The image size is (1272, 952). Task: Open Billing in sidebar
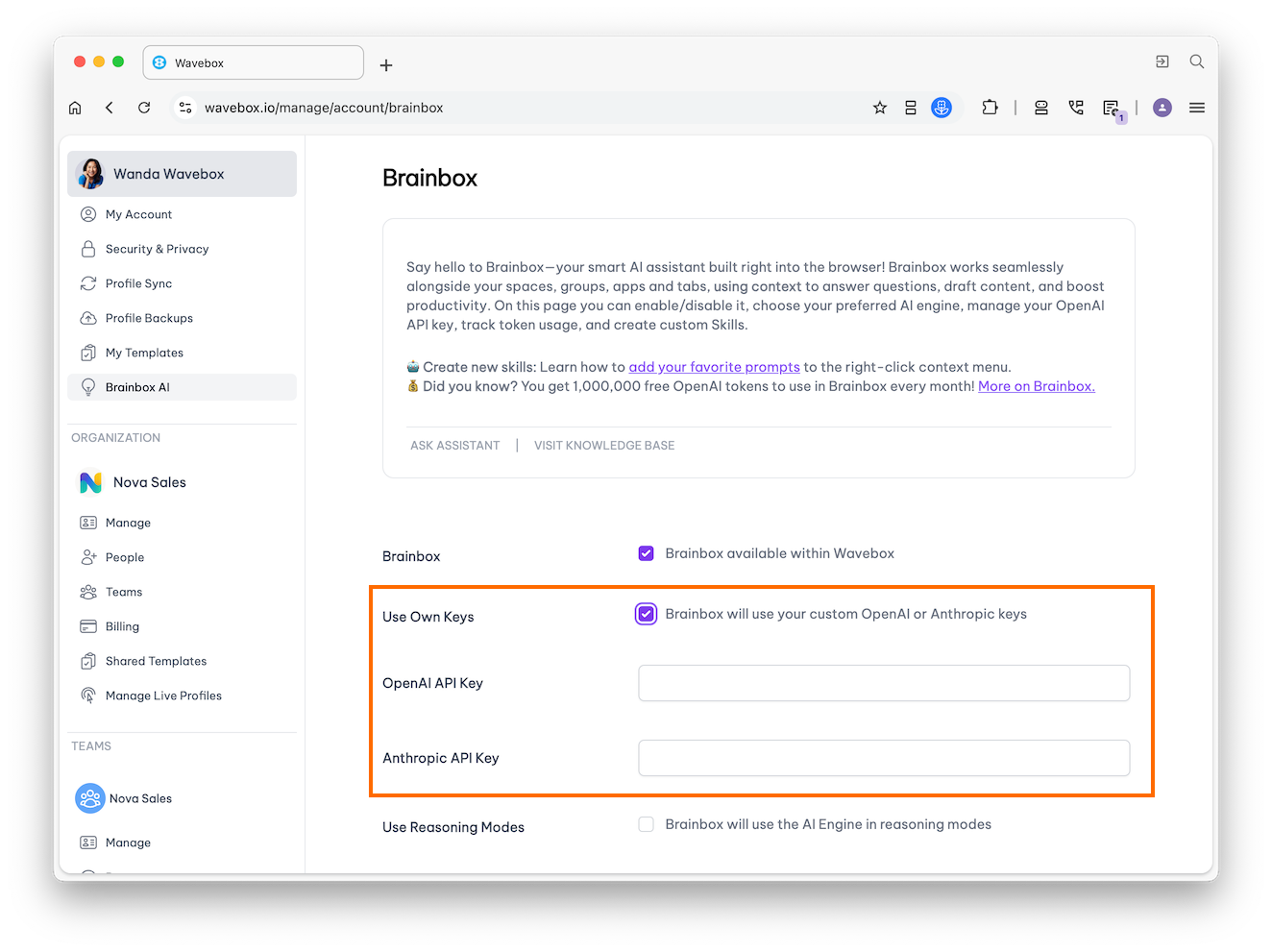click(x=183, y=626)
